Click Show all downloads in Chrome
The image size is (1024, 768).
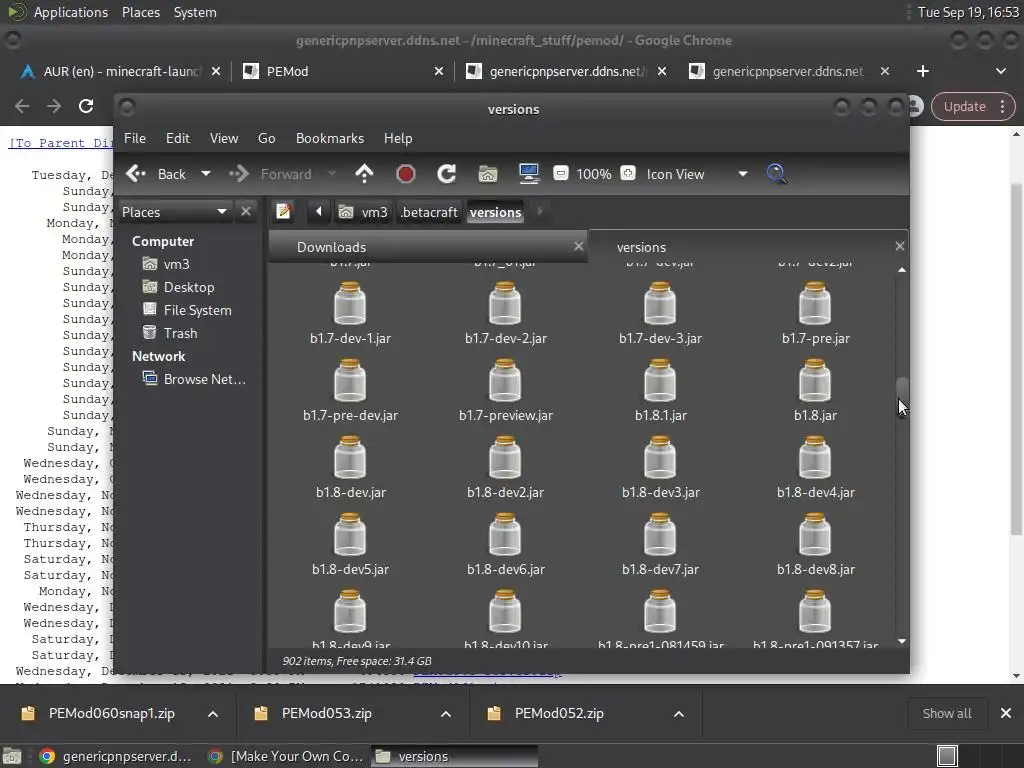[947, 713]
